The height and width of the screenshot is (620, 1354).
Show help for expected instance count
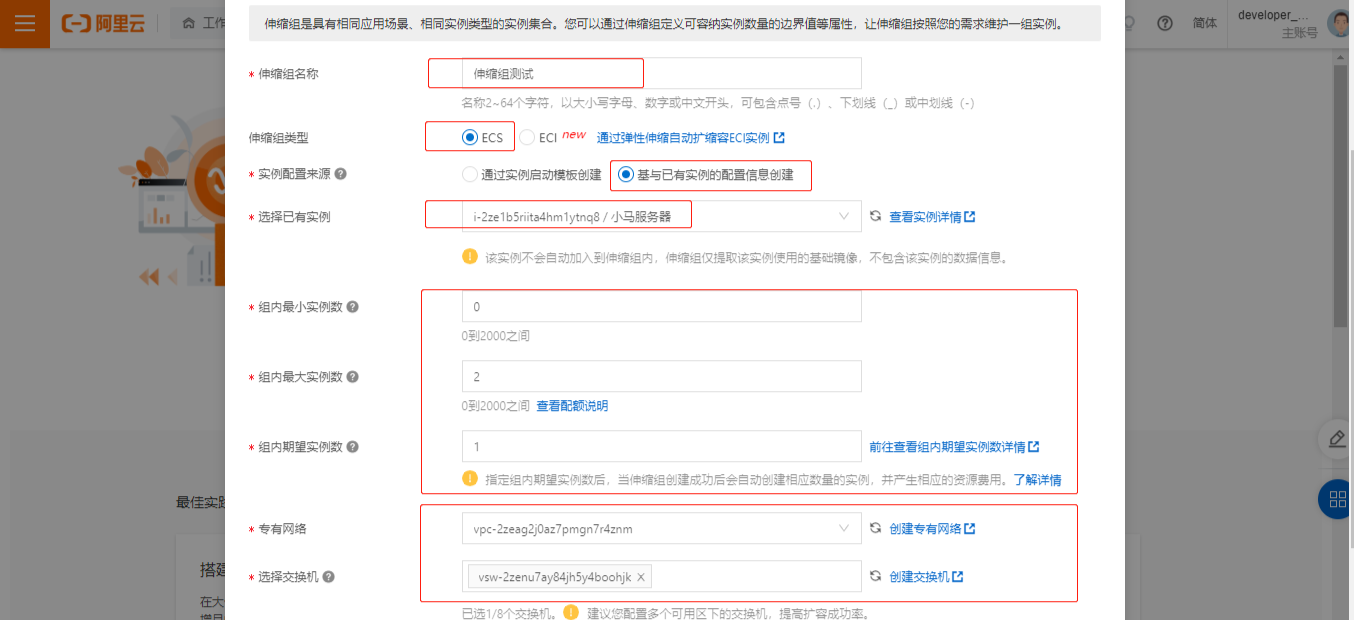[x=352, y=447]
